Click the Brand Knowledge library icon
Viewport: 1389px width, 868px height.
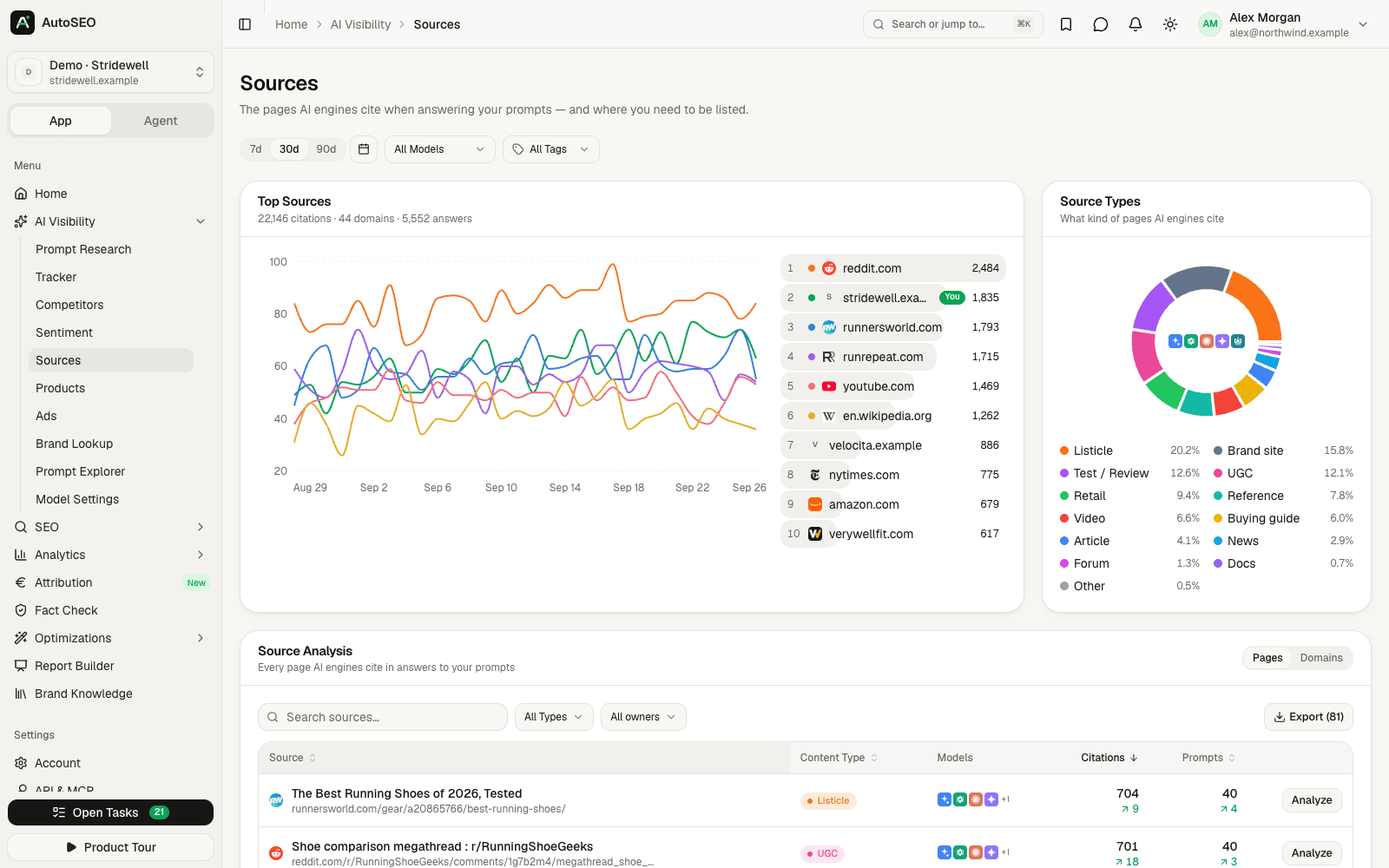pyautogui.click(x=21, y=694)
